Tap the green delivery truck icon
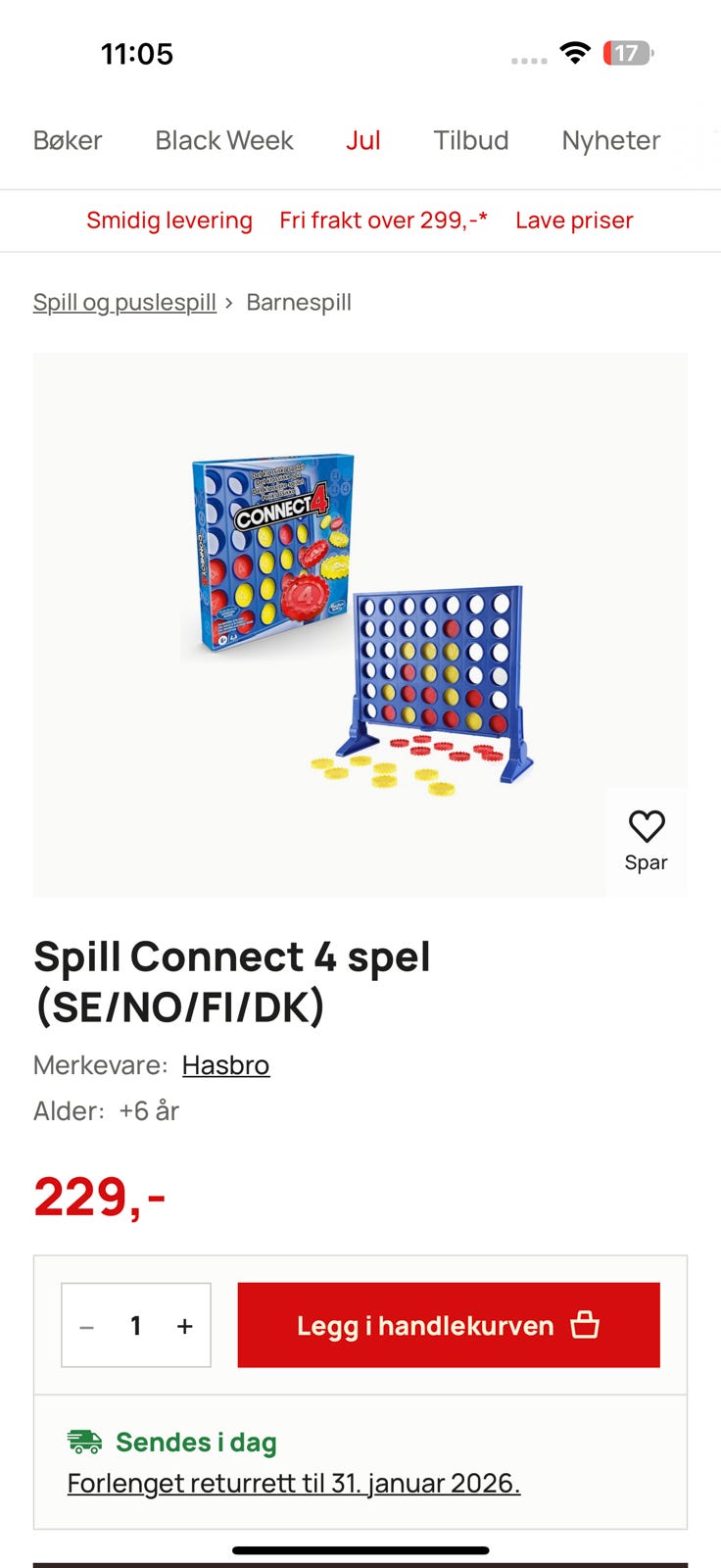The height and width of the screenshot is (1568, 721). 84,1442
